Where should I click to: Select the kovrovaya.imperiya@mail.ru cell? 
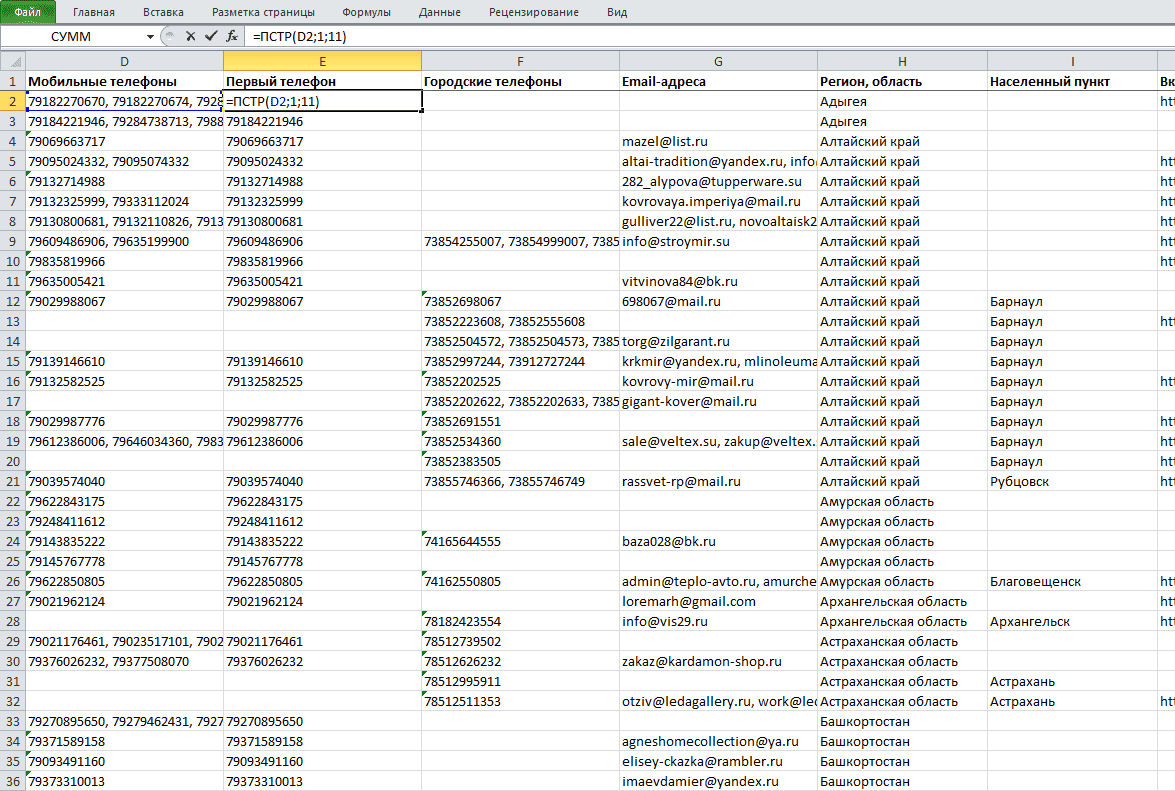718,201
